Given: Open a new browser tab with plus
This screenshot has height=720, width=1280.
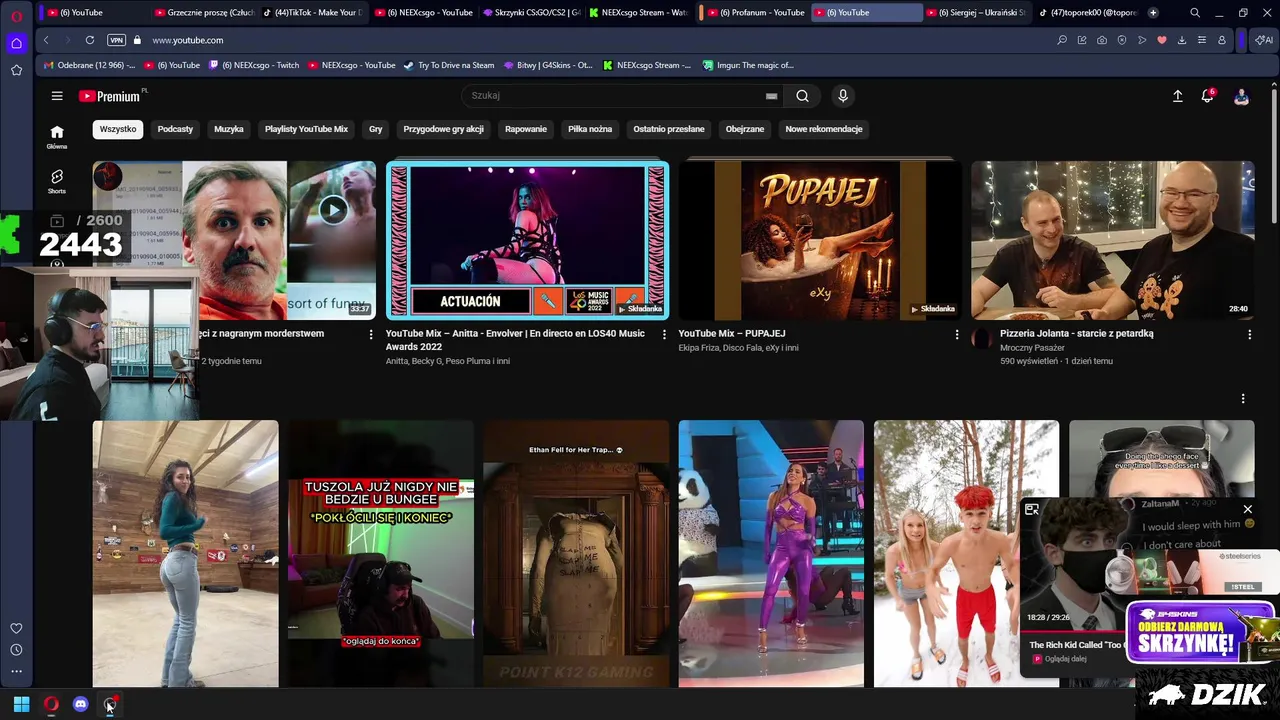Looking at the screenshot, I should tap(1153, 13).
